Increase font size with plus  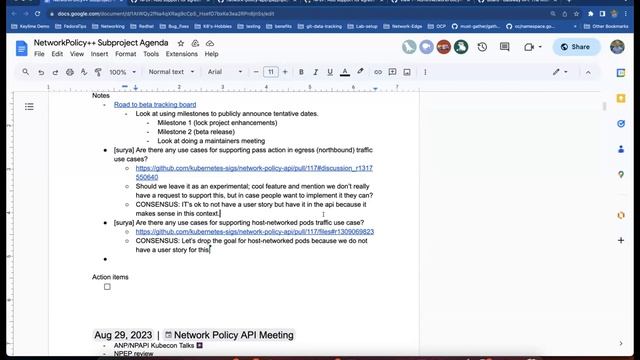(x=285, y=72)
